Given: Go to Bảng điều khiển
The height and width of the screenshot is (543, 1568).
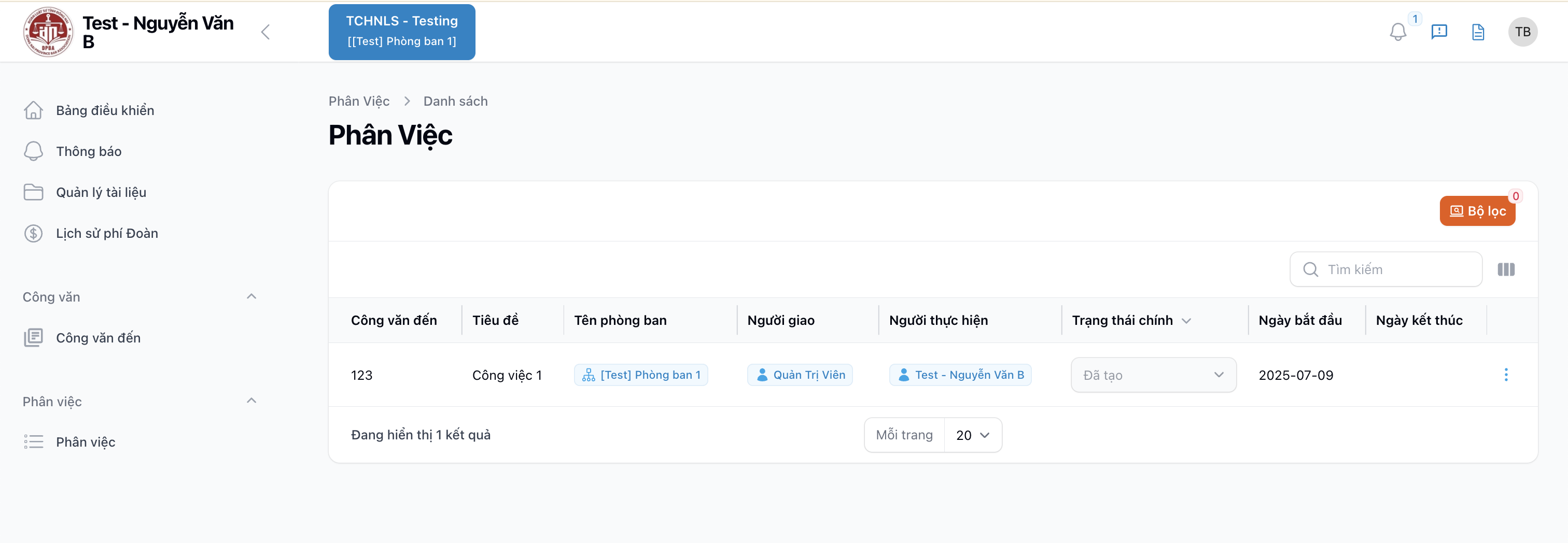Looking at the screenshot, I should (x=105, y=111).
